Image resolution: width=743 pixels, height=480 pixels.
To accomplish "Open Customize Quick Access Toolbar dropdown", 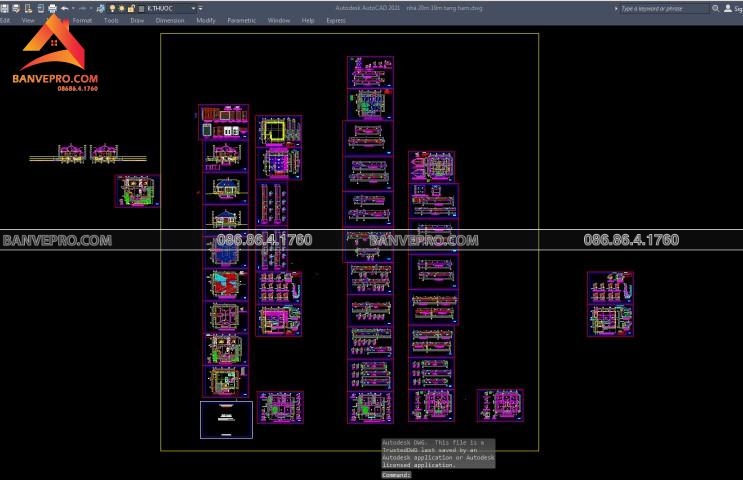I will (200, 9).
